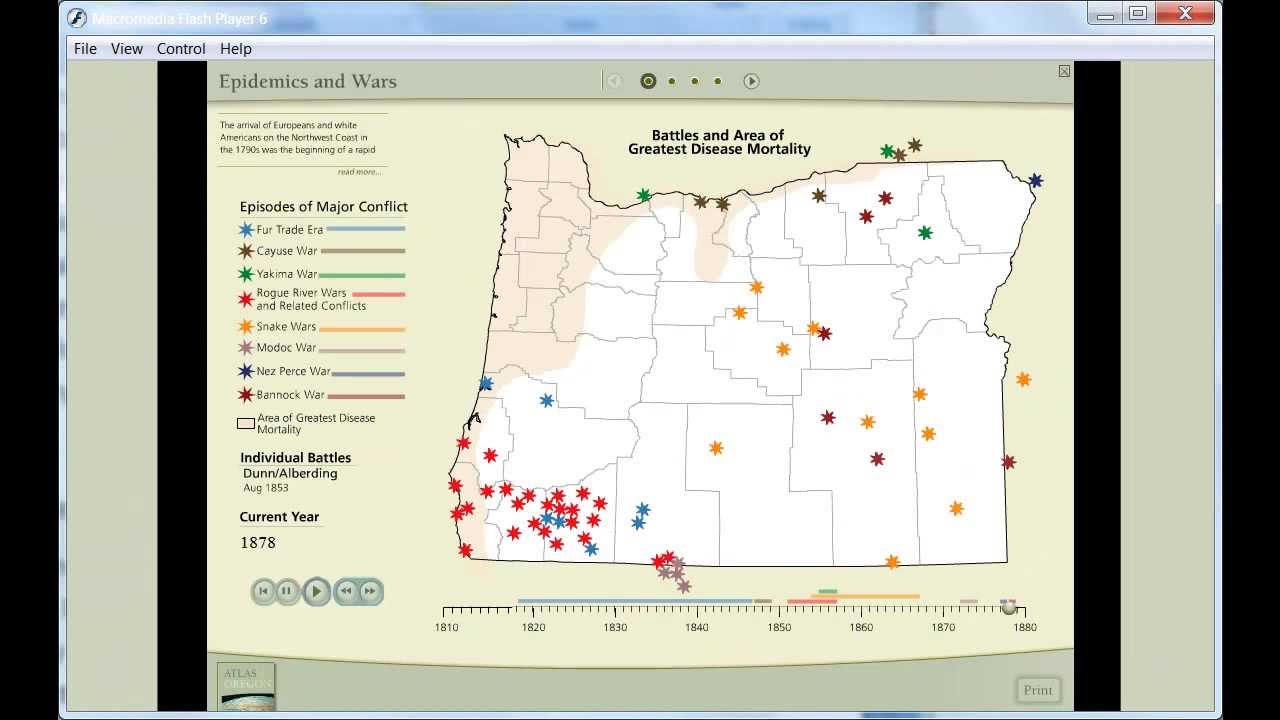Open the Control menu

(x=181, y=48)
